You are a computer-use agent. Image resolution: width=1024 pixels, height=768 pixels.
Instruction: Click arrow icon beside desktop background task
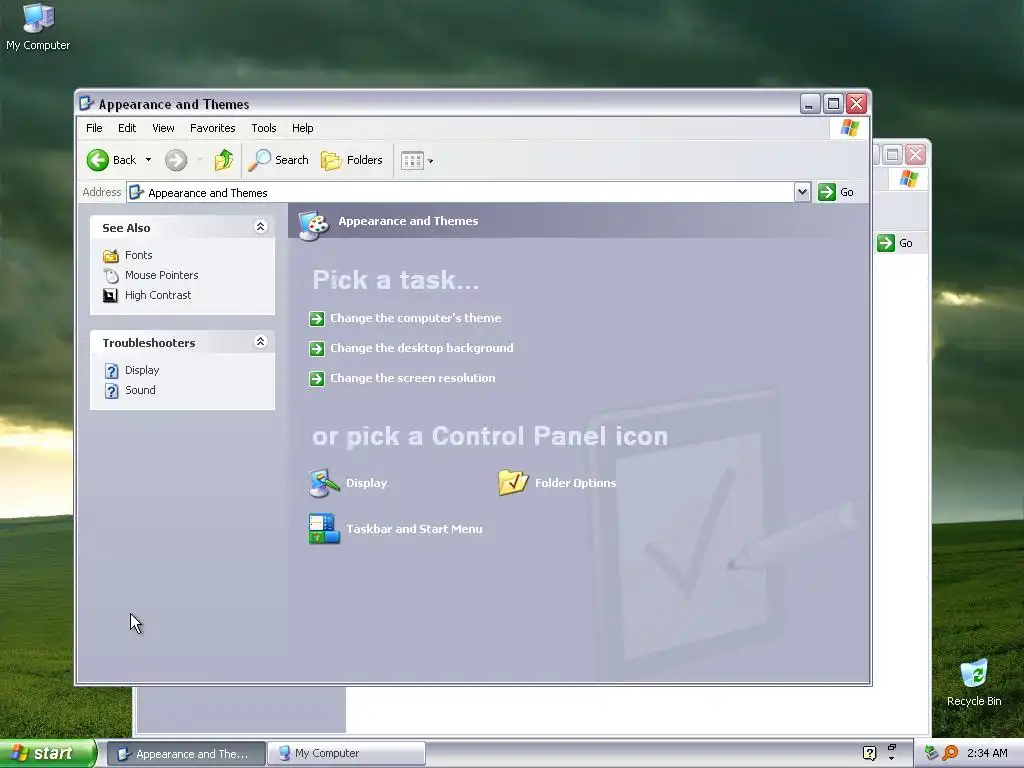click(x=317, y=349)
